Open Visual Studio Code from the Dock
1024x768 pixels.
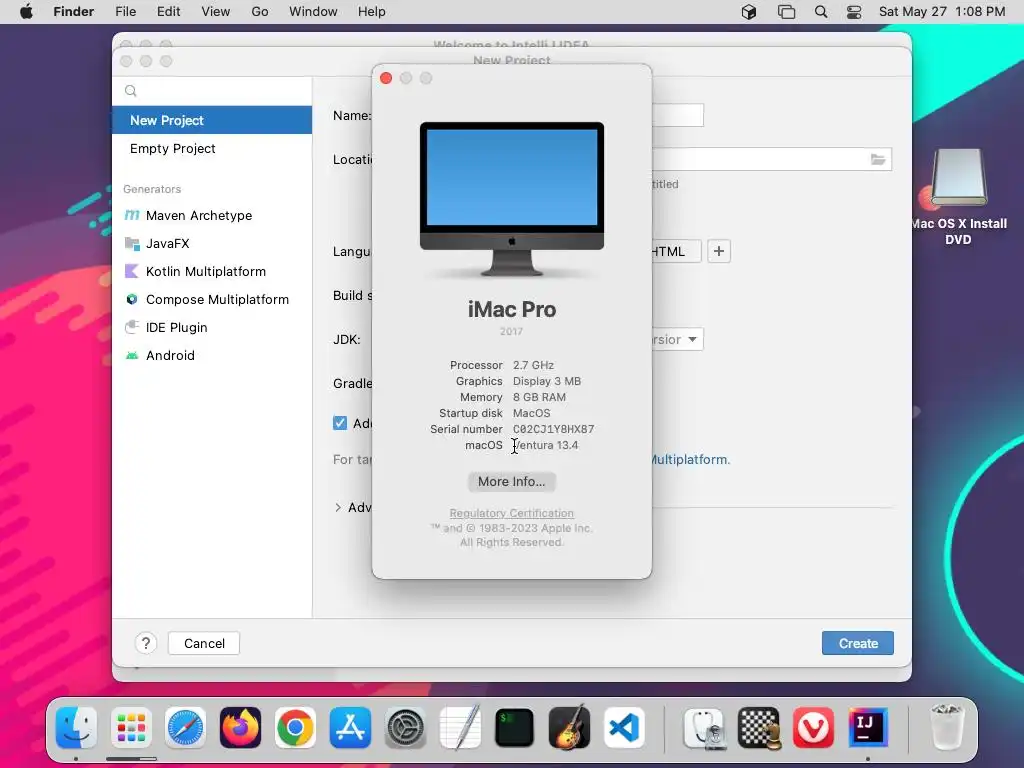click(624, 728)
